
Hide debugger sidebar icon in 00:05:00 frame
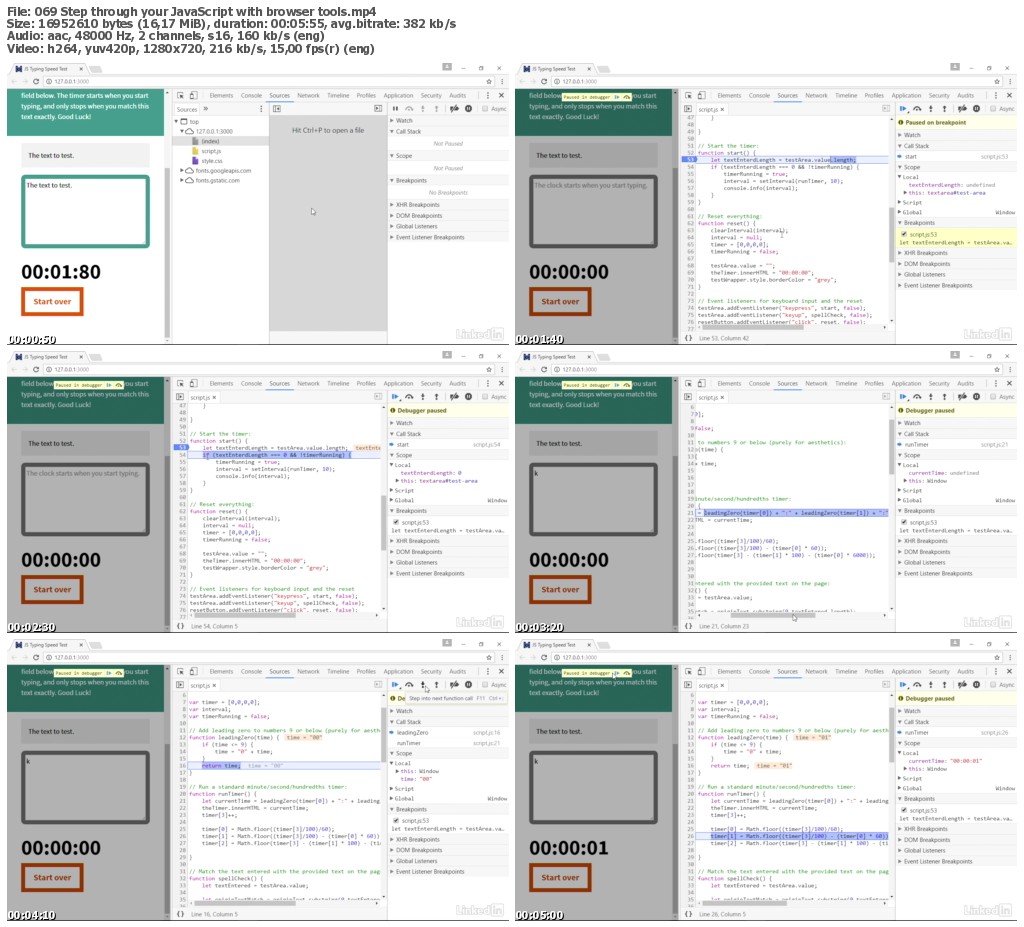tap(886, 685)
